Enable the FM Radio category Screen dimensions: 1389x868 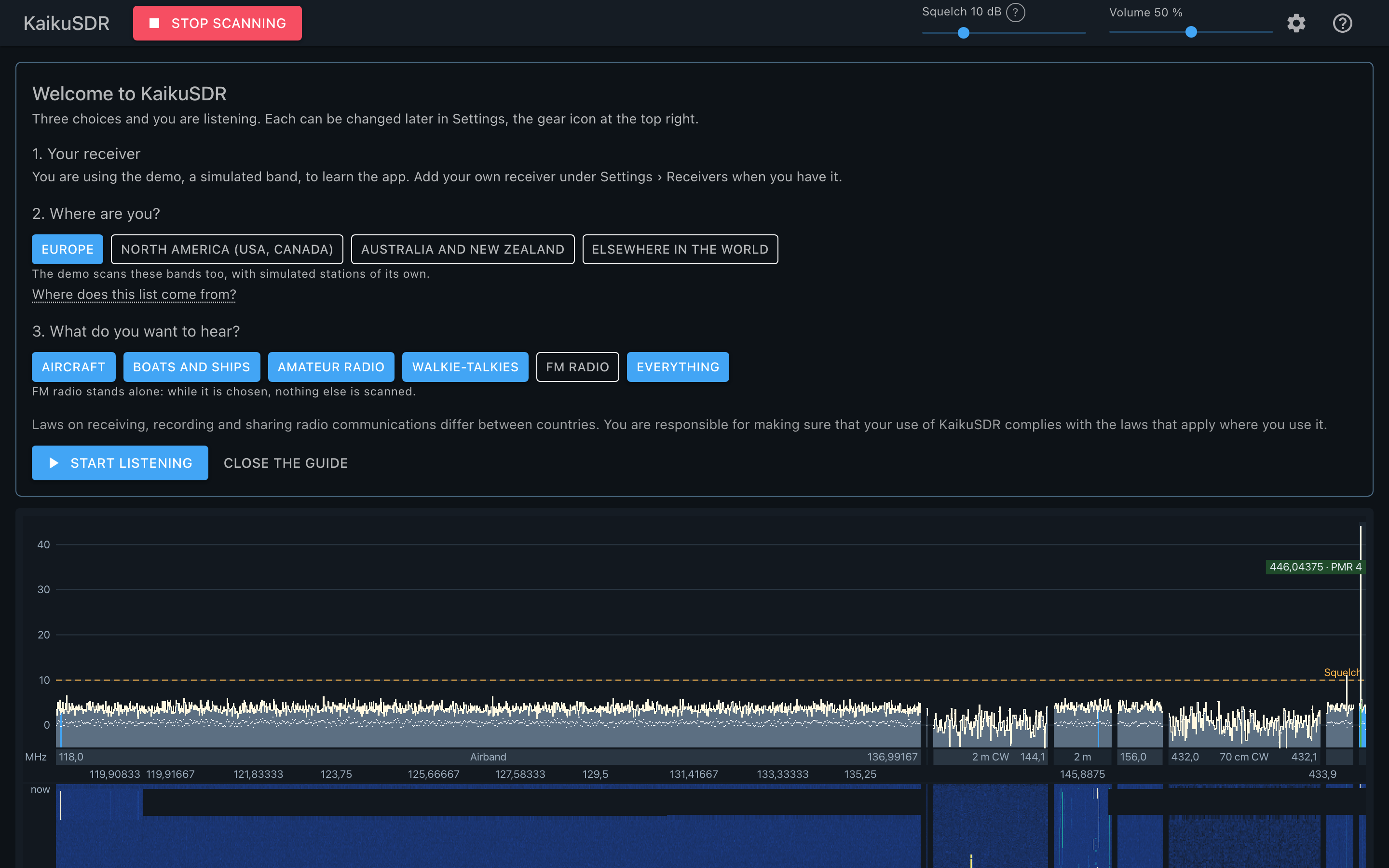(x=577, y=367)
